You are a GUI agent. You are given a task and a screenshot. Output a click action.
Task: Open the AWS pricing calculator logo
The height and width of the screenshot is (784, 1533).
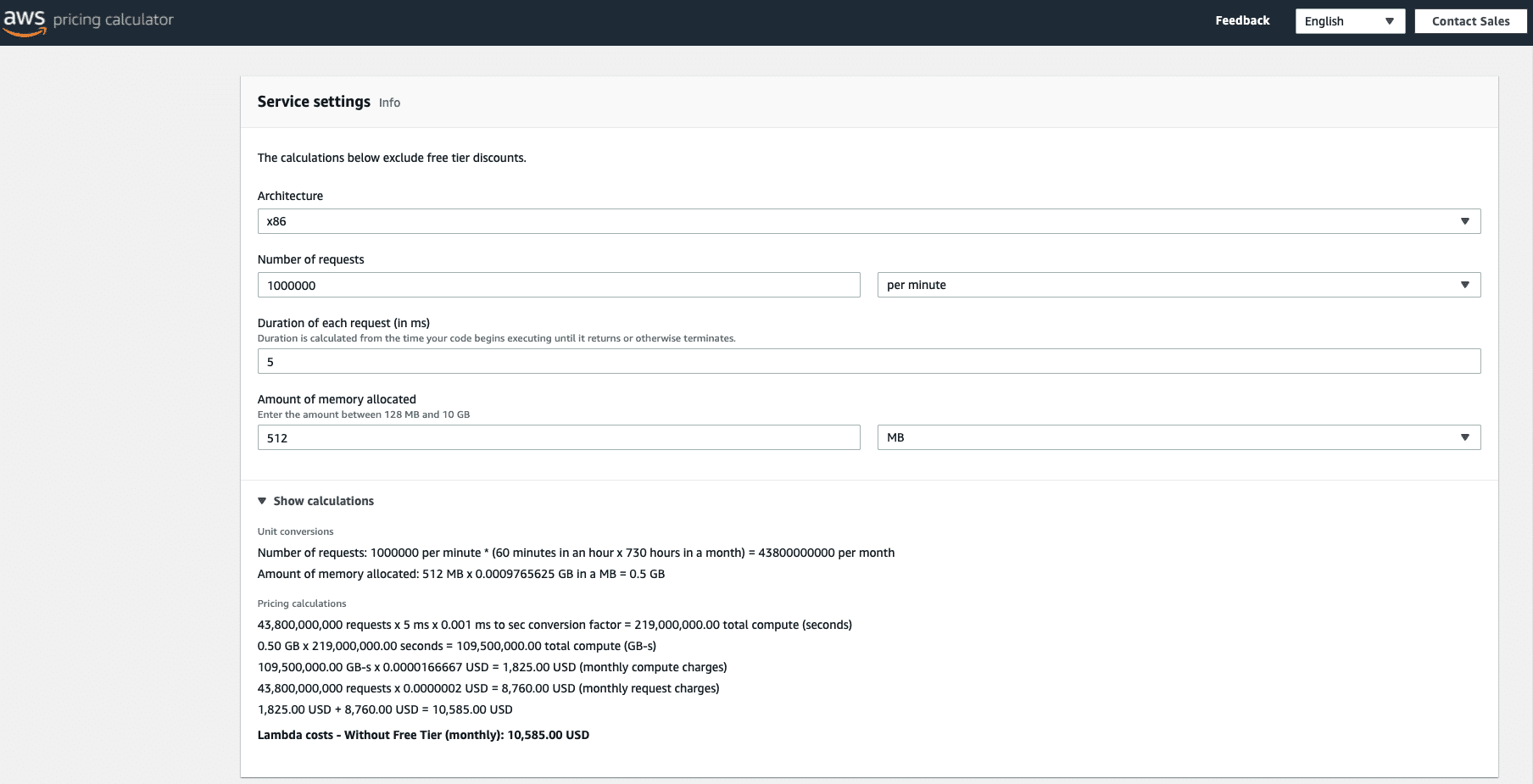click(88, 20)
